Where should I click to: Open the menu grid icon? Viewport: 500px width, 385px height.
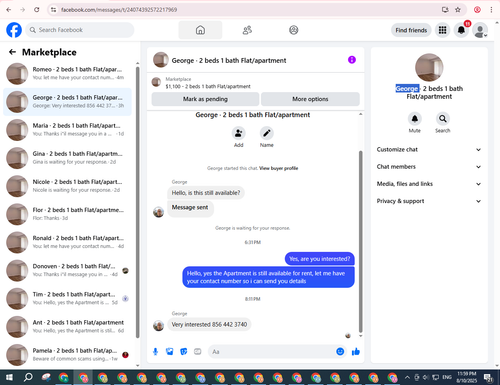[x=442, y=30]
